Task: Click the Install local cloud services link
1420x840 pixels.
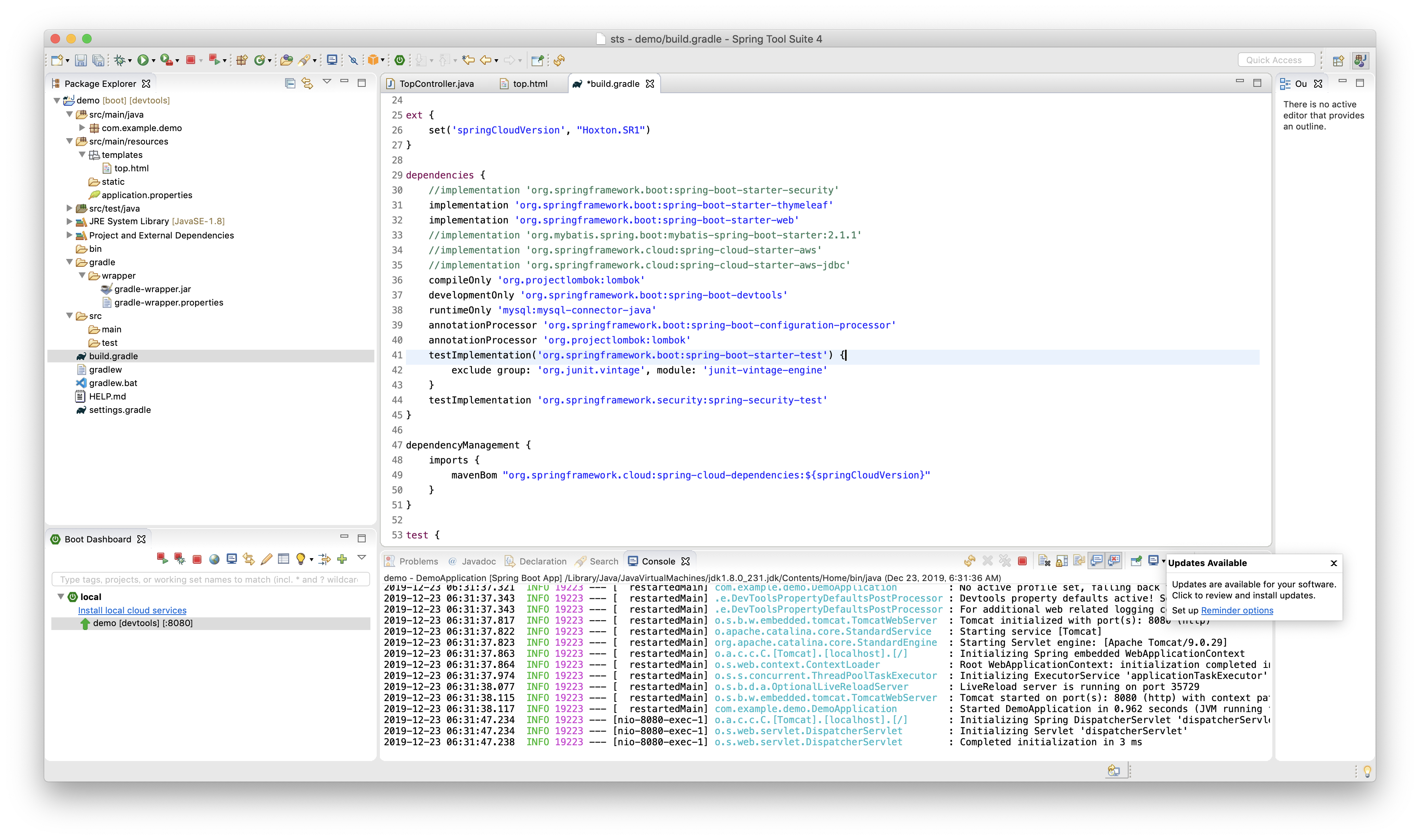Action: 132,610
